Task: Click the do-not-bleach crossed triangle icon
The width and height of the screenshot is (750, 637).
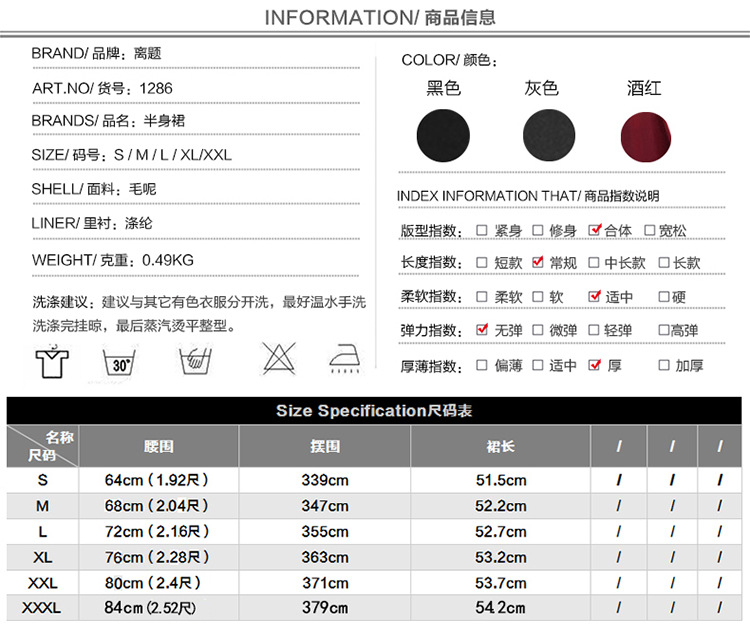Action: click(279, 358)
